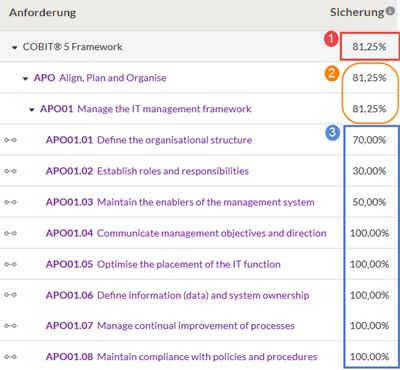Image resolution: width=400 pixels, height=370 pixels.
Task: Click link icon beside APO01.03 row
Action: click(x=10, y=202)
